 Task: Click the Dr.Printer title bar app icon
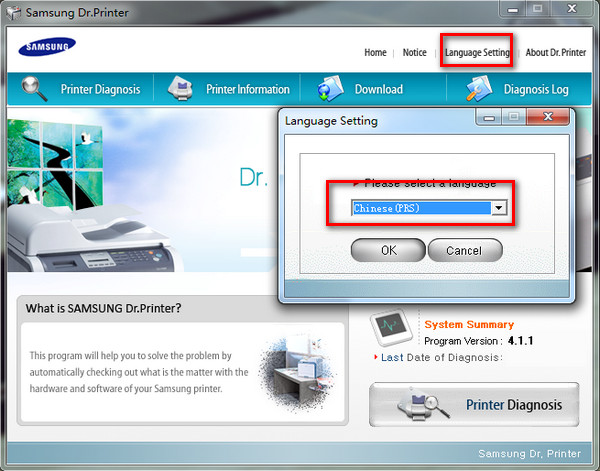[x=13, y=13]
